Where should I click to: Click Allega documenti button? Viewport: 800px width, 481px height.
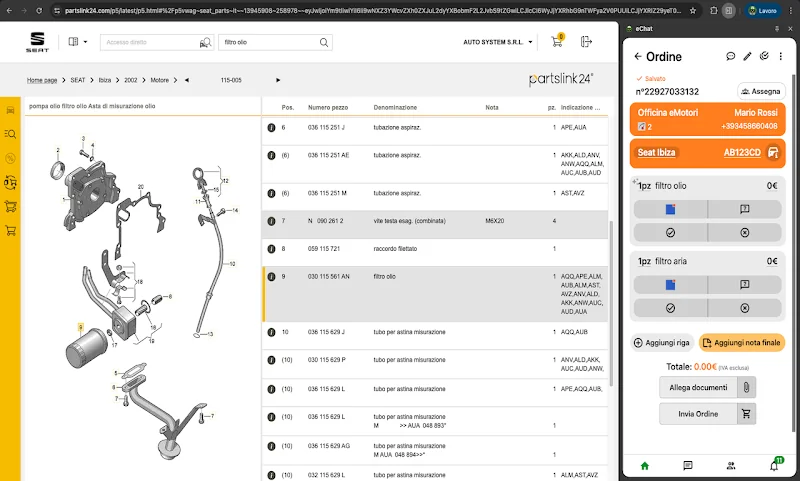pyautogui.click(x=707, y=388)
